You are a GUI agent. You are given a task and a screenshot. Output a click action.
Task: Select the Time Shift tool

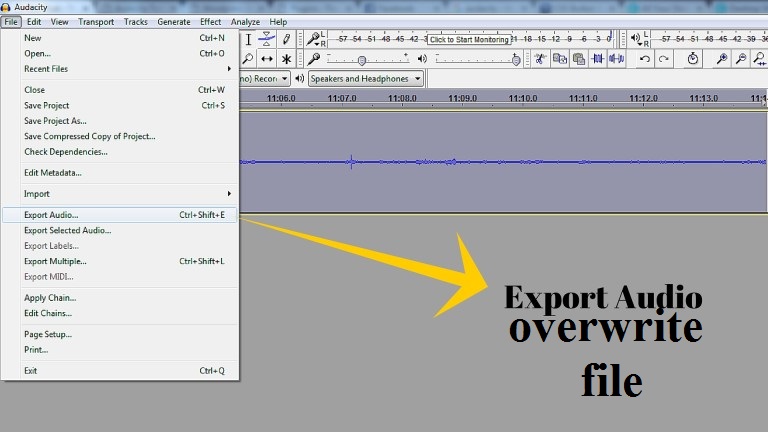tap(267, 59)
